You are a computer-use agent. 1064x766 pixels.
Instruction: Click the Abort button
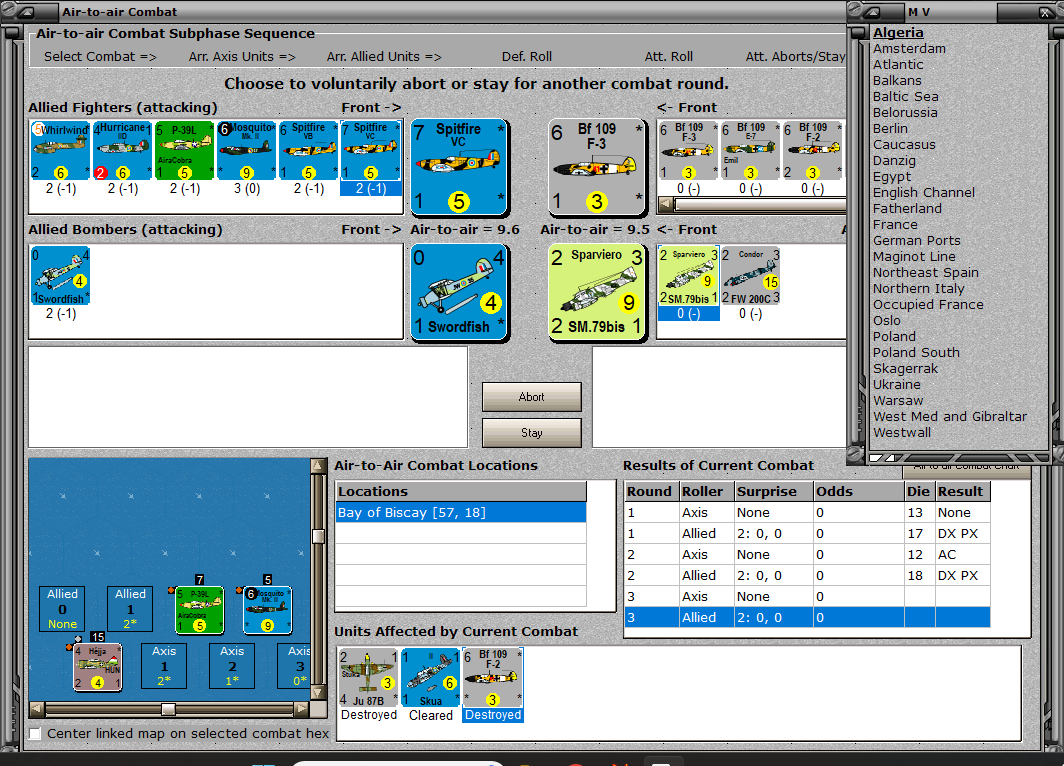point(531,397)
